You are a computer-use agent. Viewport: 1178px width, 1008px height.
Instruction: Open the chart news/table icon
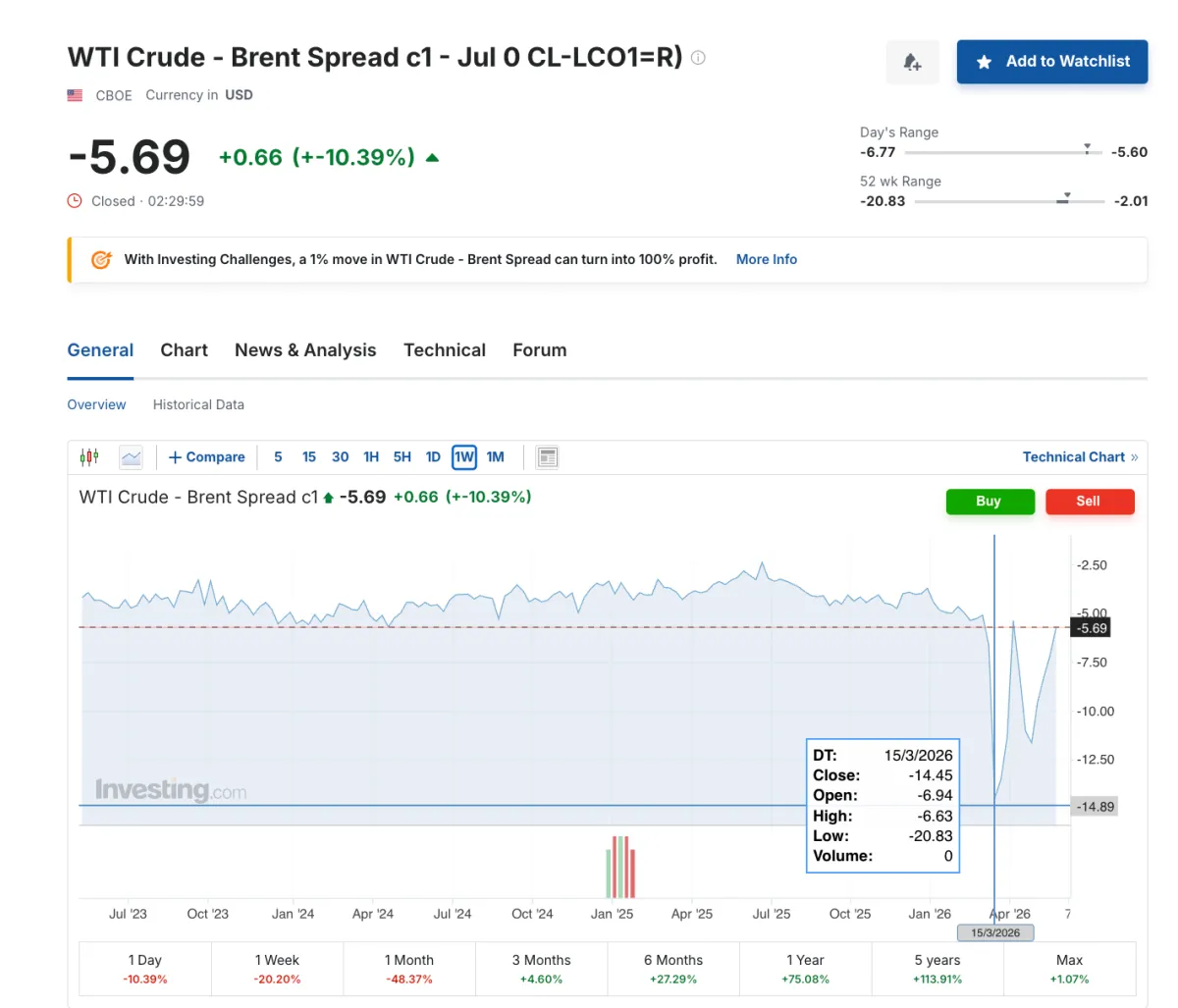click(548, 456)
